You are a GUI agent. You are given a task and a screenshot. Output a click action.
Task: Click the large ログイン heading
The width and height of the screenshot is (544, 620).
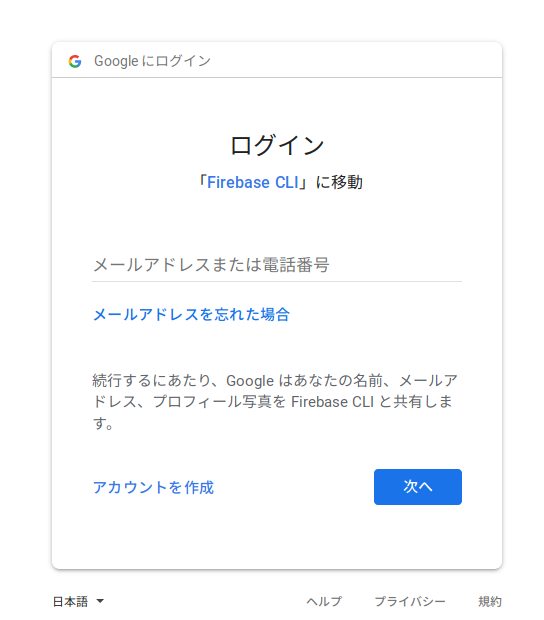277,145
